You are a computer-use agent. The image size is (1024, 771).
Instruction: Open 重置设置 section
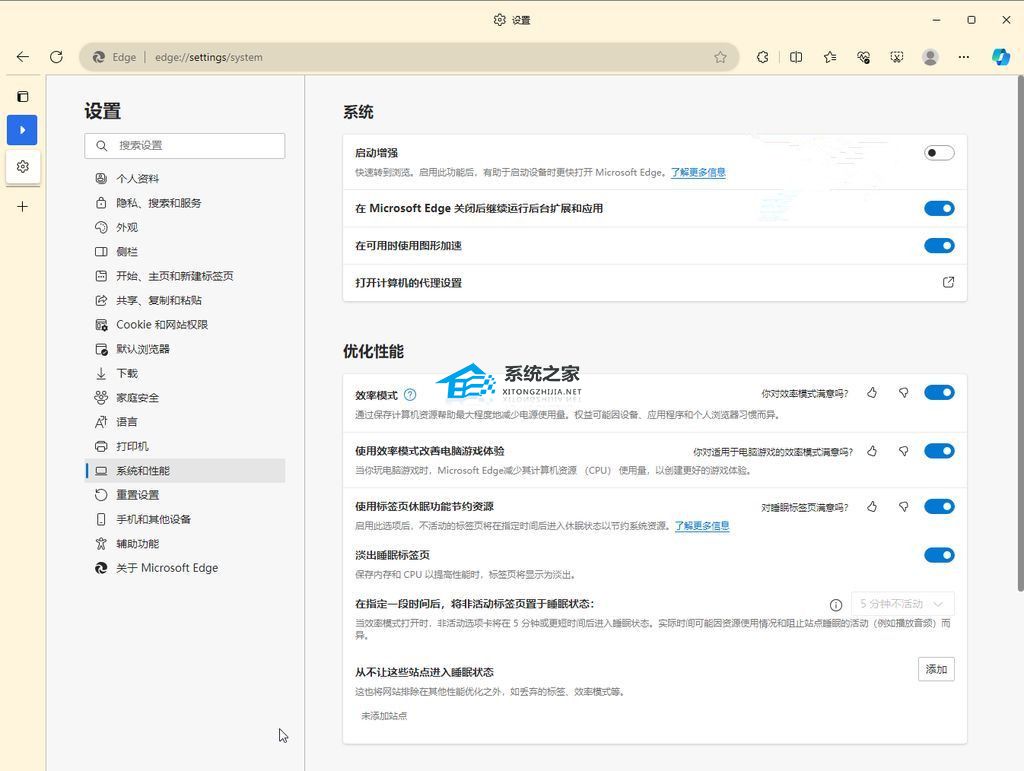tap(185, 495)
